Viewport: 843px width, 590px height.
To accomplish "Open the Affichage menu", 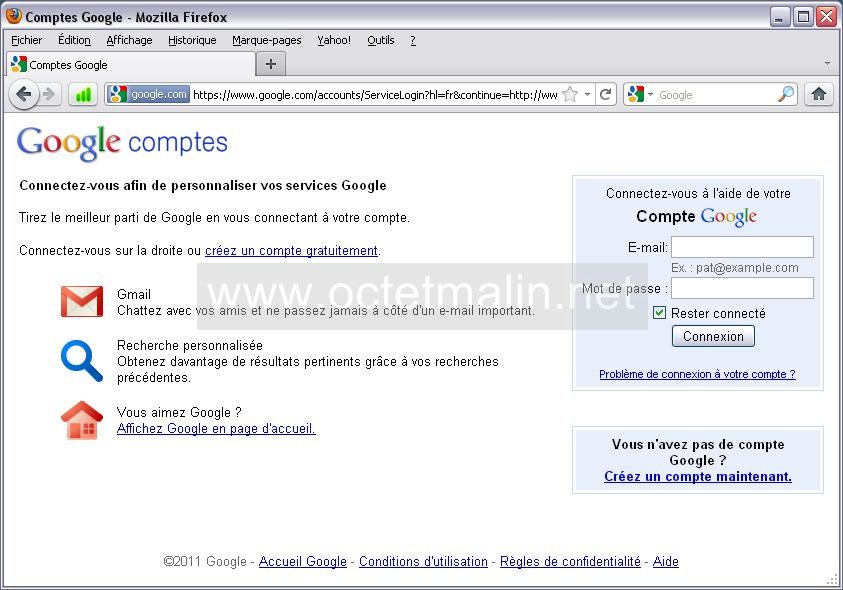I will 129,40.
